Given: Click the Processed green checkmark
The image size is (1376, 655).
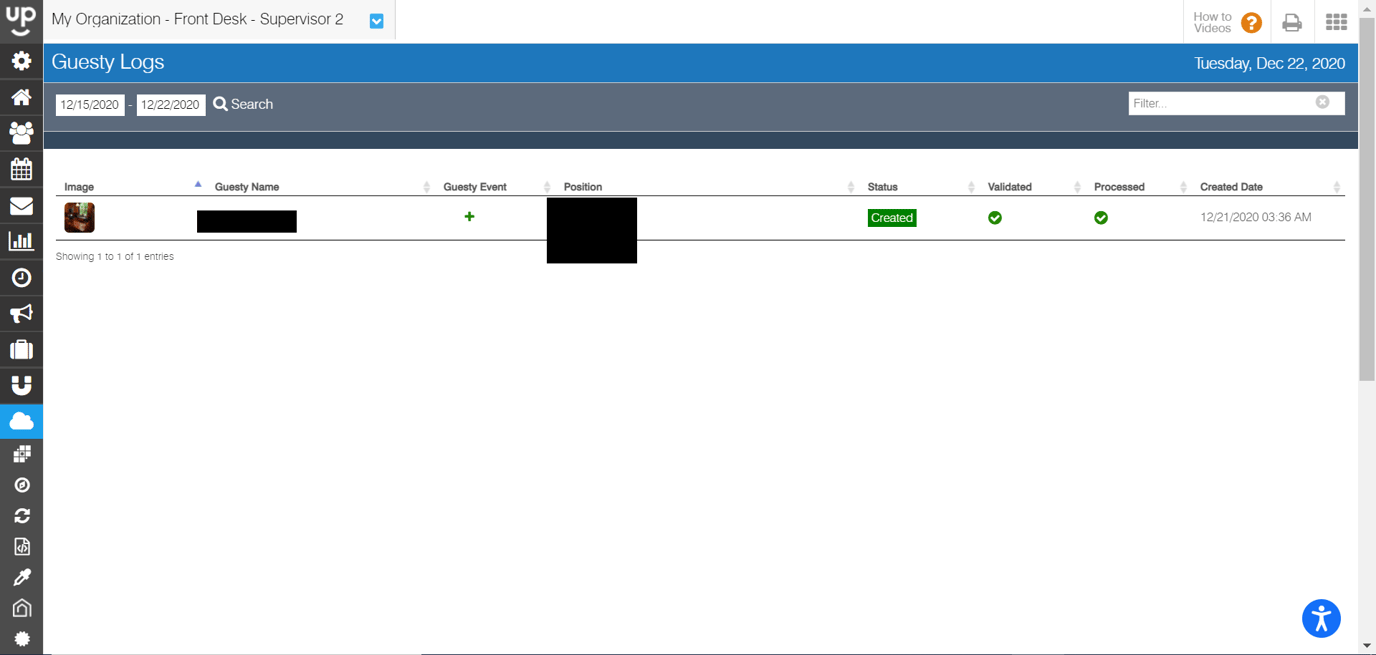Looking at the screenshot, I should coord(1101,217).
